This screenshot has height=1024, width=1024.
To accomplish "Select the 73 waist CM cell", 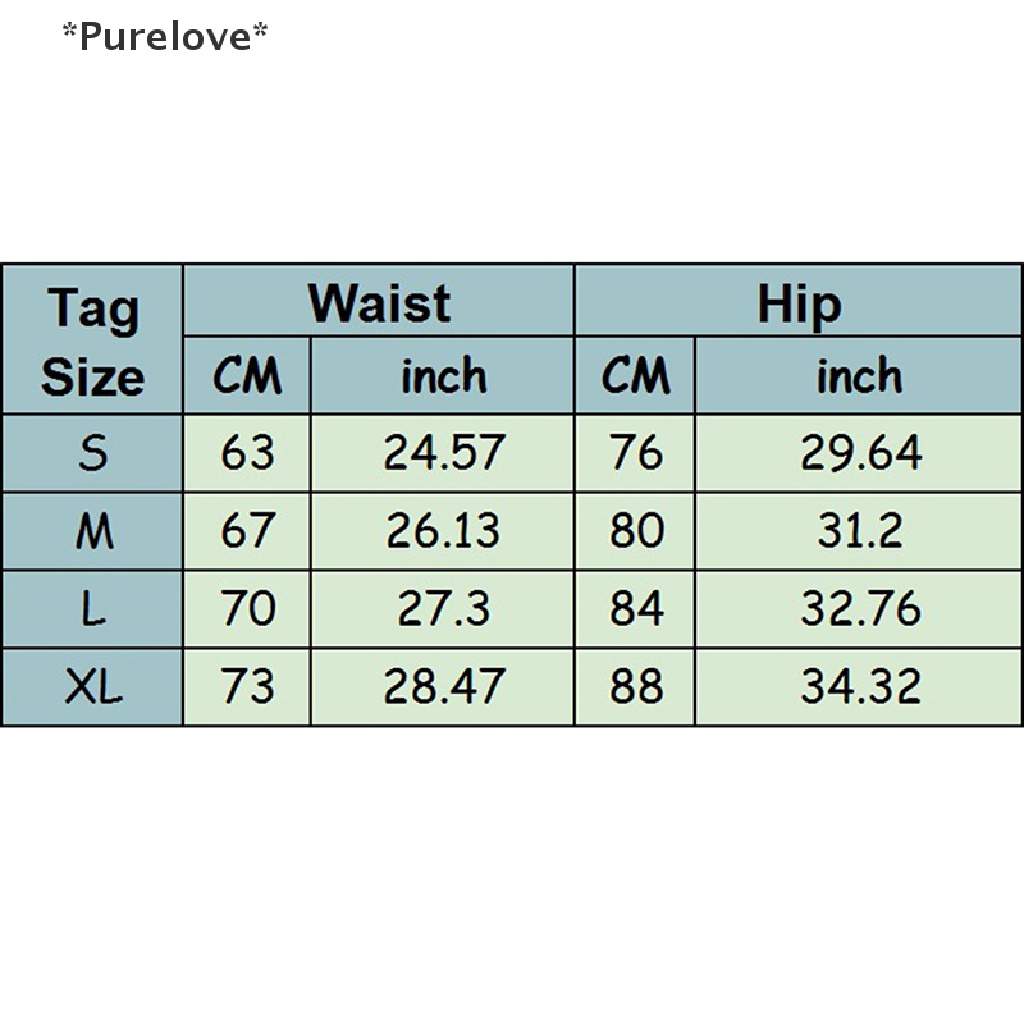I will point(247,687).
